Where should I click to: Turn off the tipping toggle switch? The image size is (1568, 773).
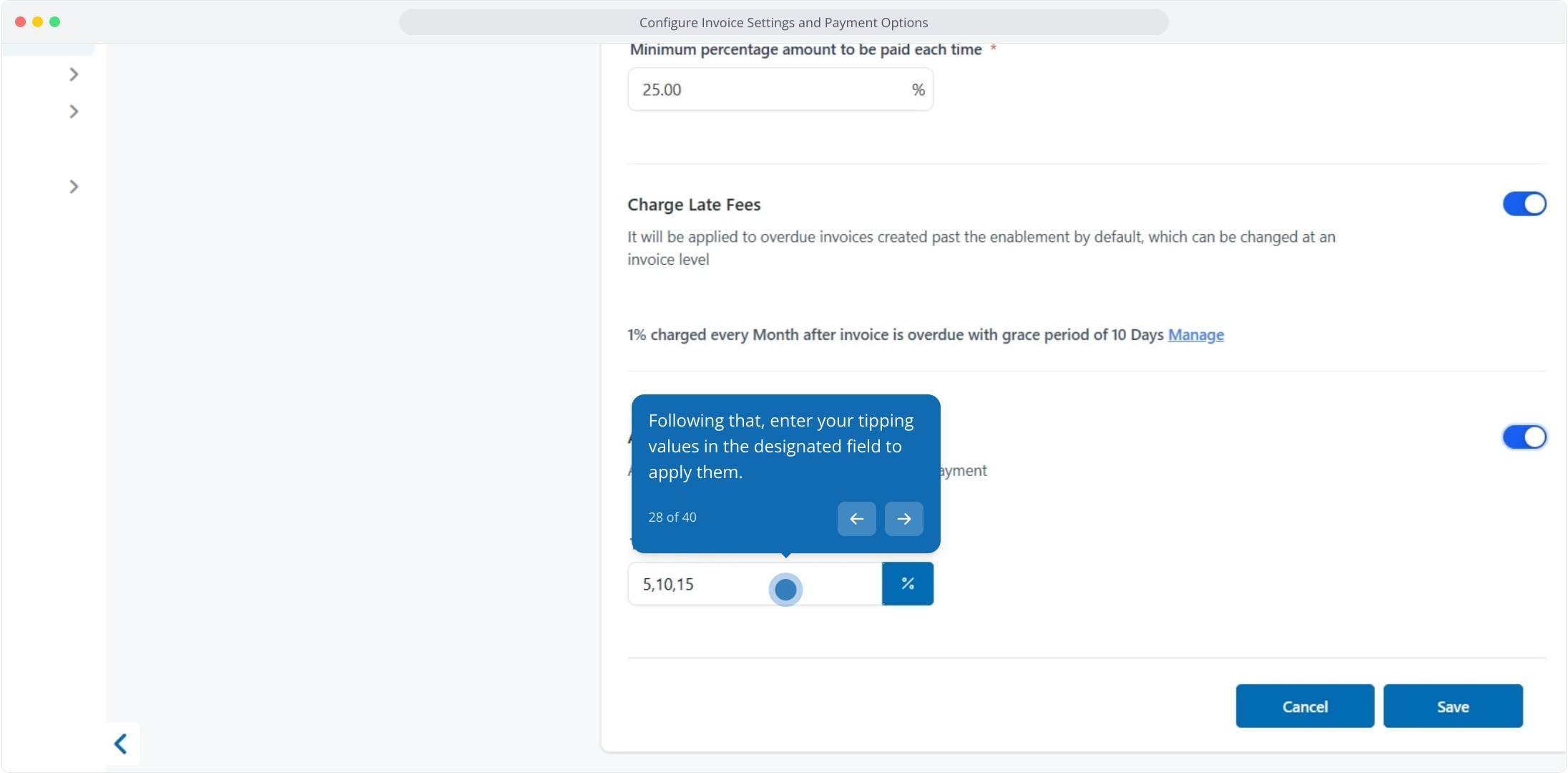pos(1524,437)
